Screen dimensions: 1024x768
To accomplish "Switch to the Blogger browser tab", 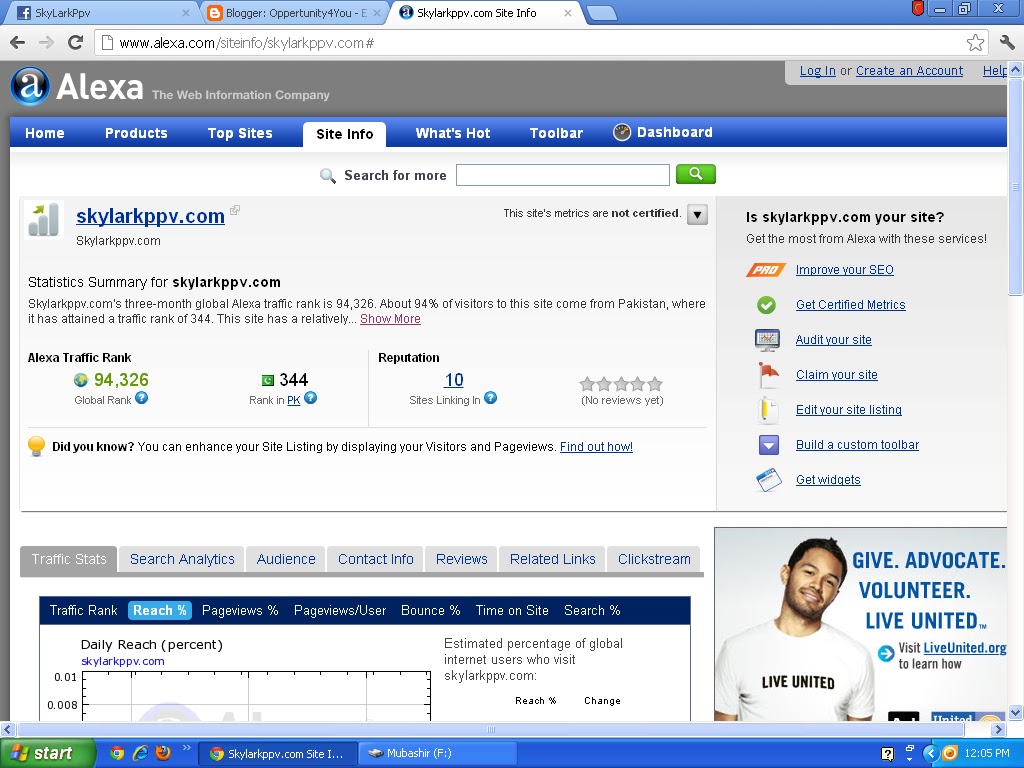I will click(x=292, y=12).
